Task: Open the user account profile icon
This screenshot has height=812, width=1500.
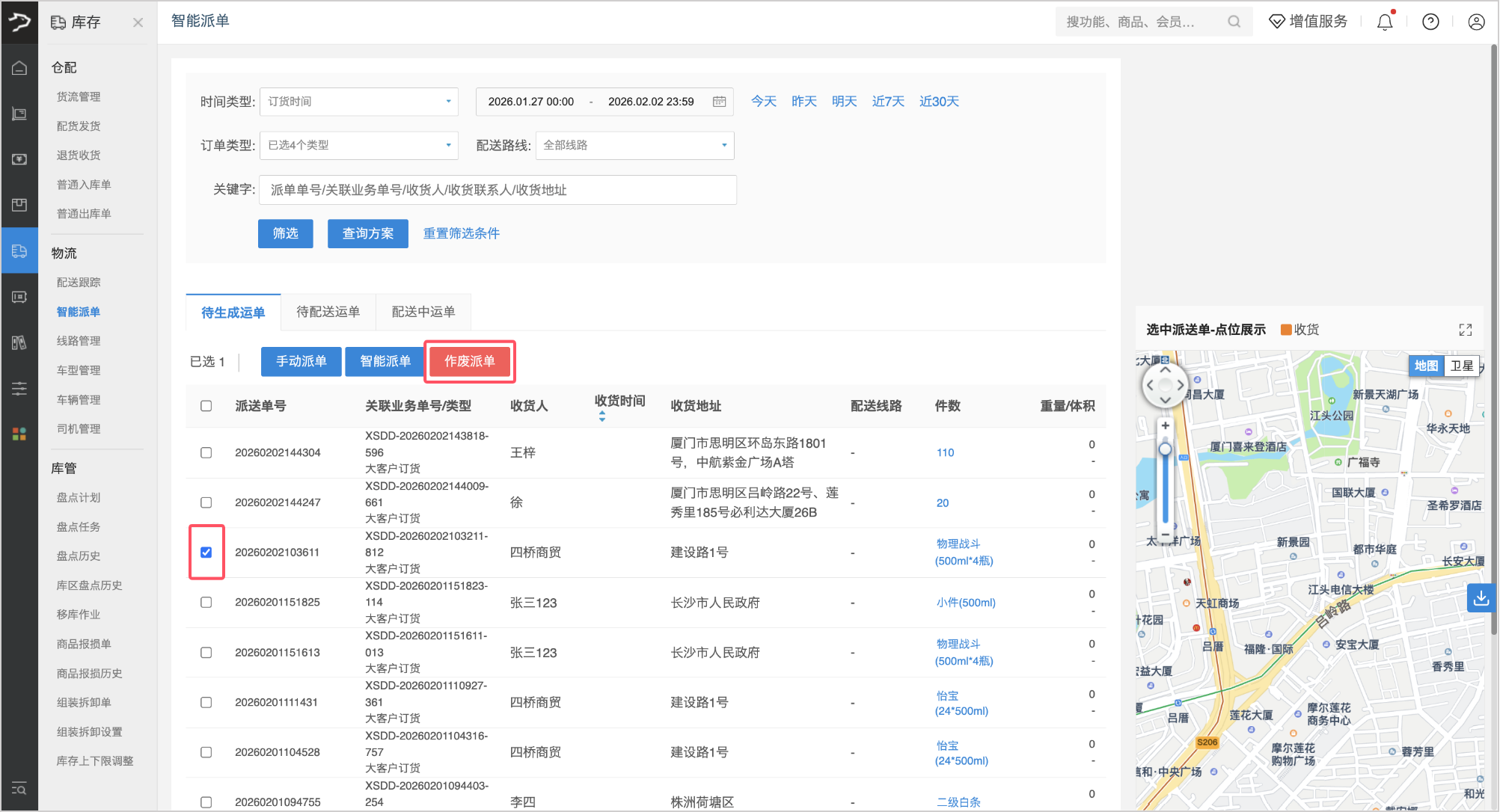Action: click(1476, 22)
